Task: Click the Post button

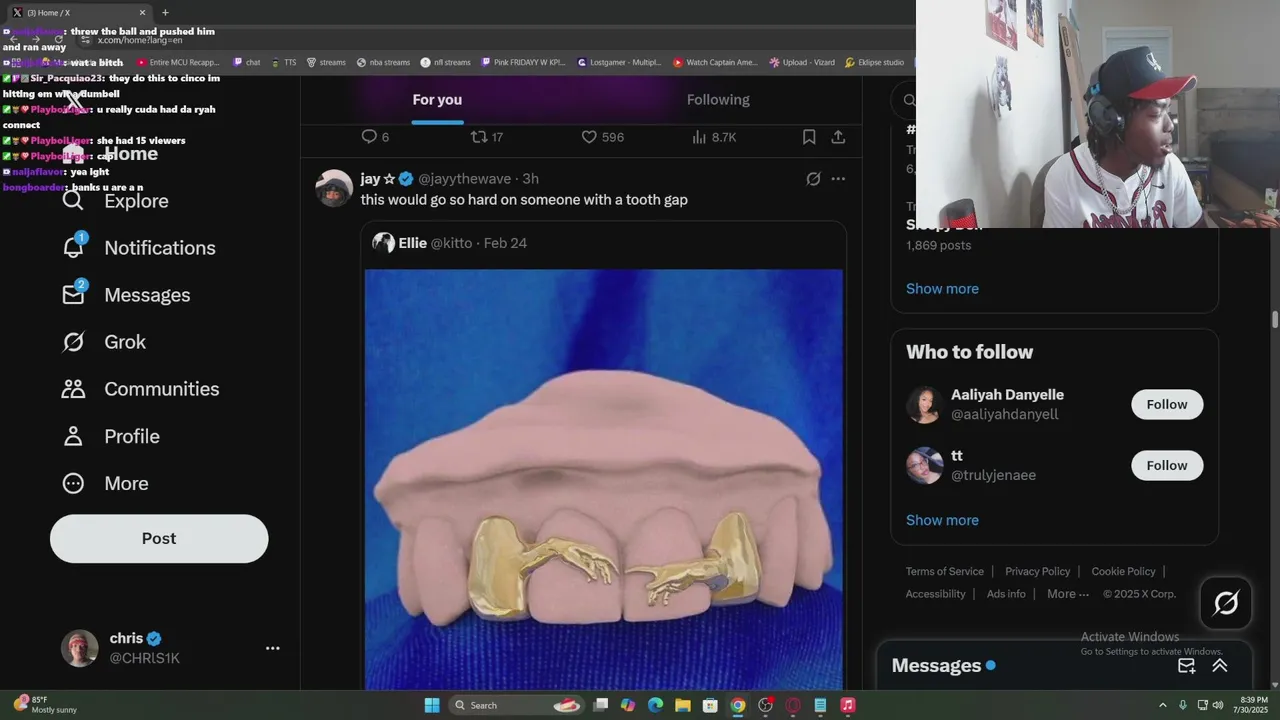Action: tap(159, 538)
